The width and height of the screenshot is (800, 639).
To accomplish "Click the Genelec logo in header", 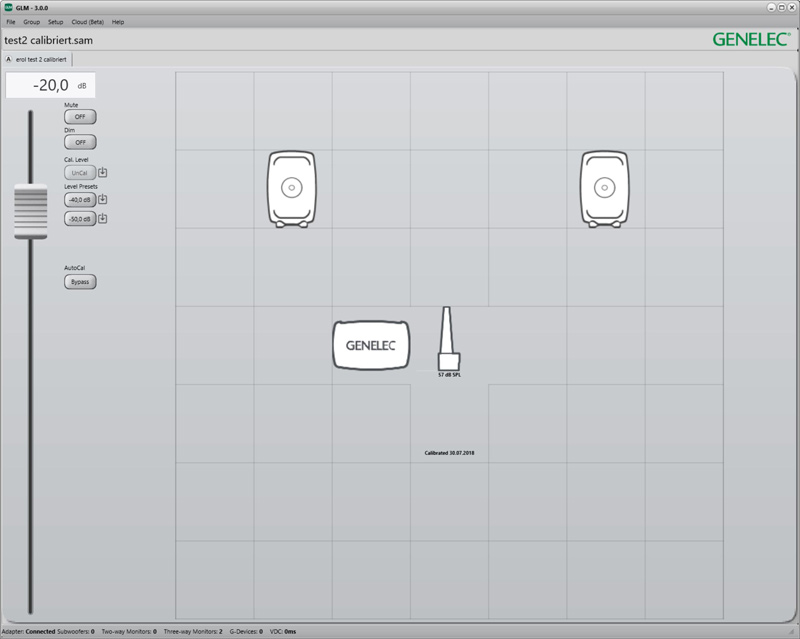I will tap(751, 40).
